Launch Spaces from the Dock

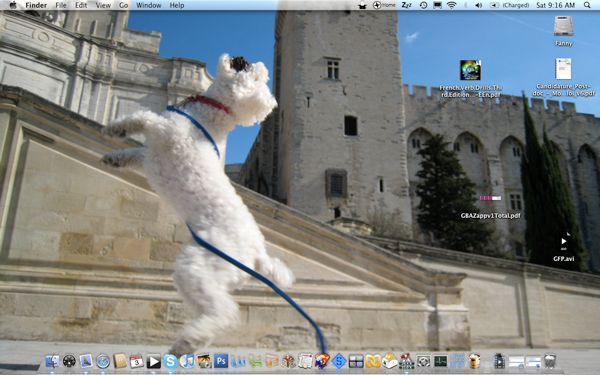point(356,361)
